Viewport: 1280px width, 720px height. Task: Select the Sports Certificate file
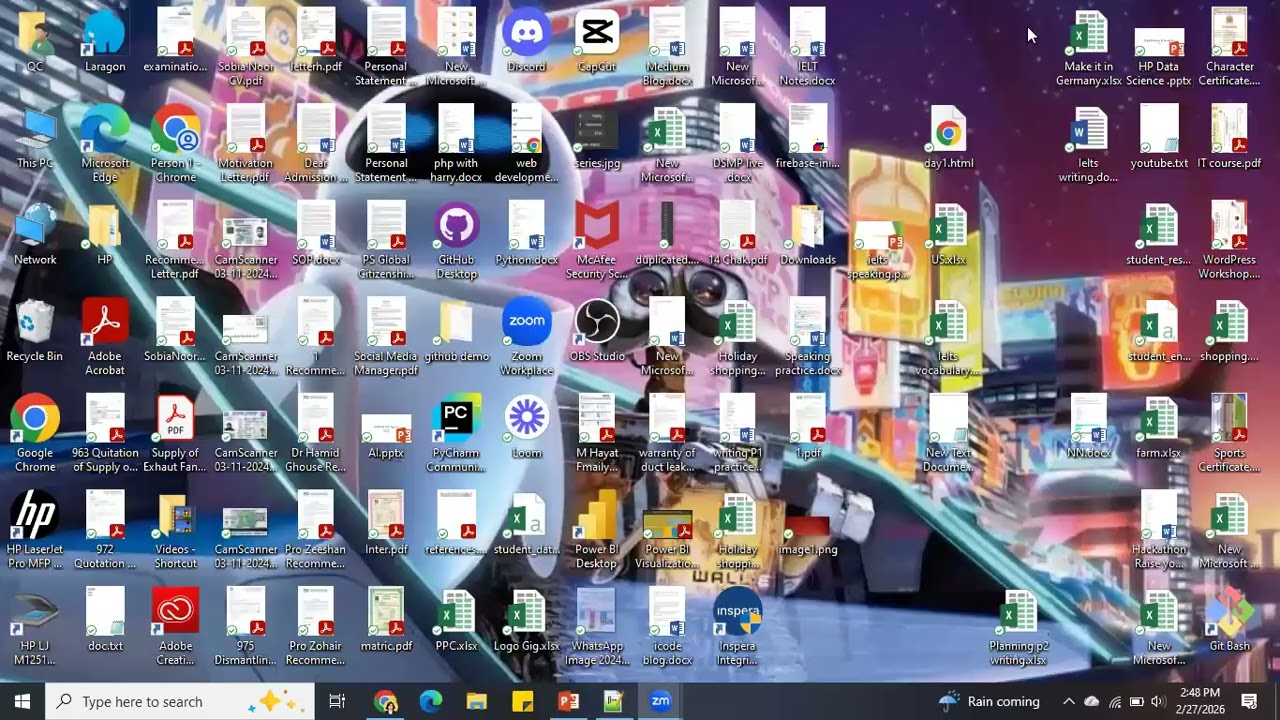pyautogui.click(x=1229, y=435)
